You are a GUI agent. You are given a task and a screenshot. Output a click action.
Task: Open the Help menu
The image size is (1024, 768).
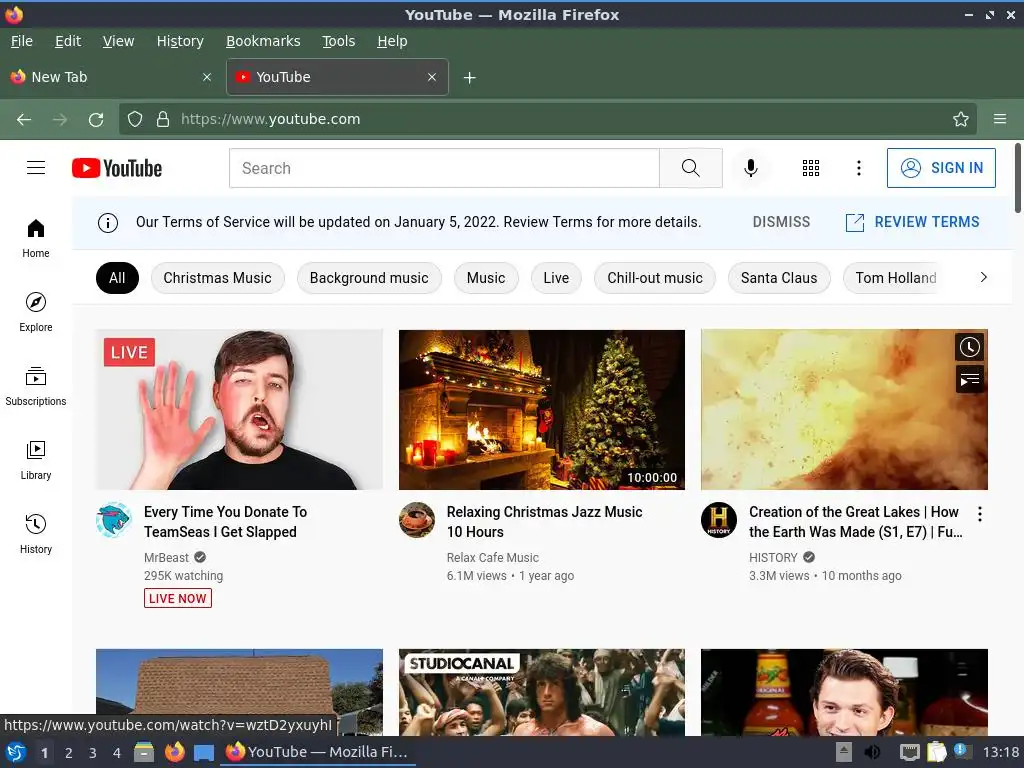pos(392,41)
